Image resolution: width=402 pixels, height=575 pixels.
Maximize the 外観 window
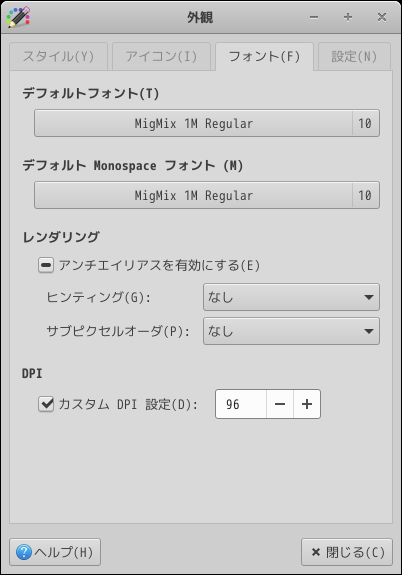click(348, 17)
